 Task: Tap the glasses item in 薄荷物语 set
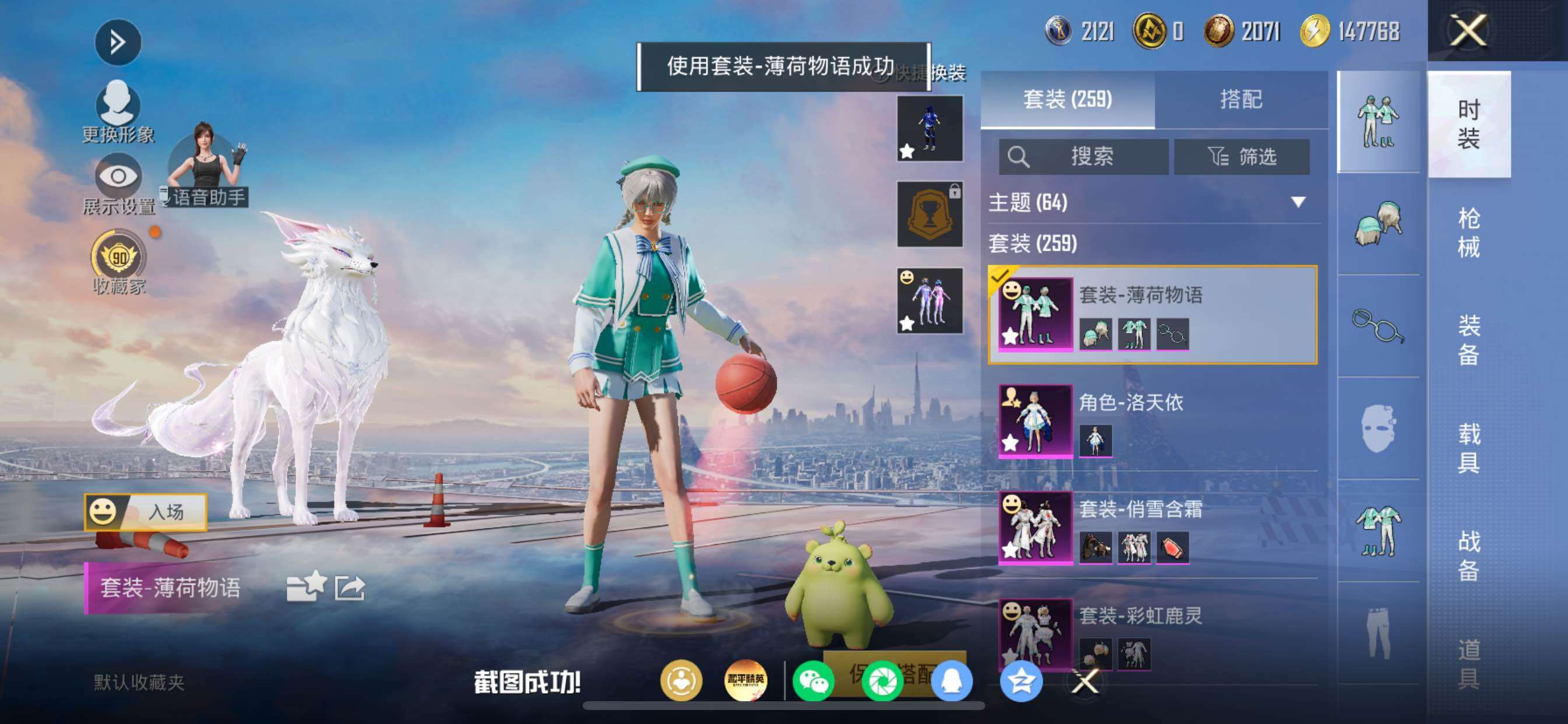(1172, 334)
